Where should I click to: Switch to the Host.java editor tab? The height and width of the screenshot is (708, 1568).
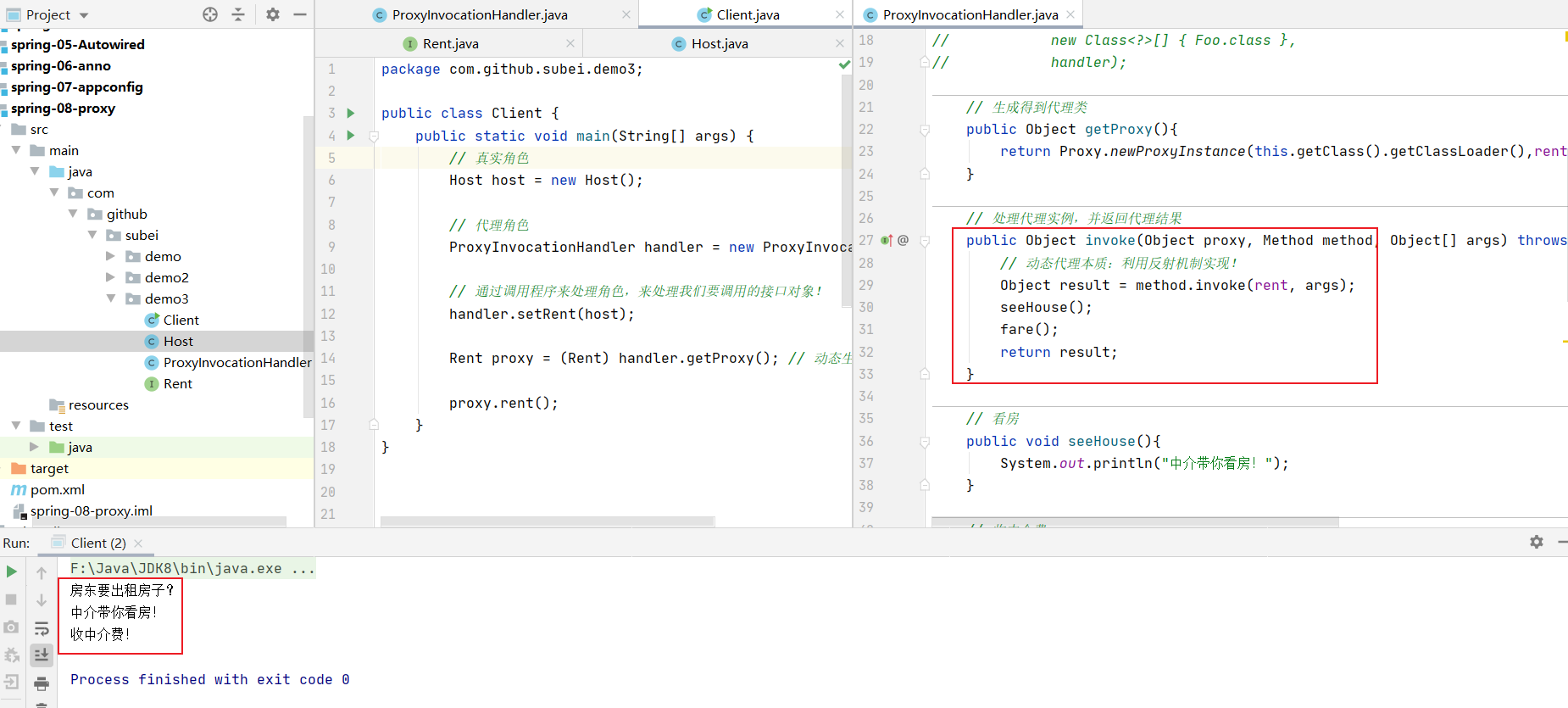[x=719, y=44]
